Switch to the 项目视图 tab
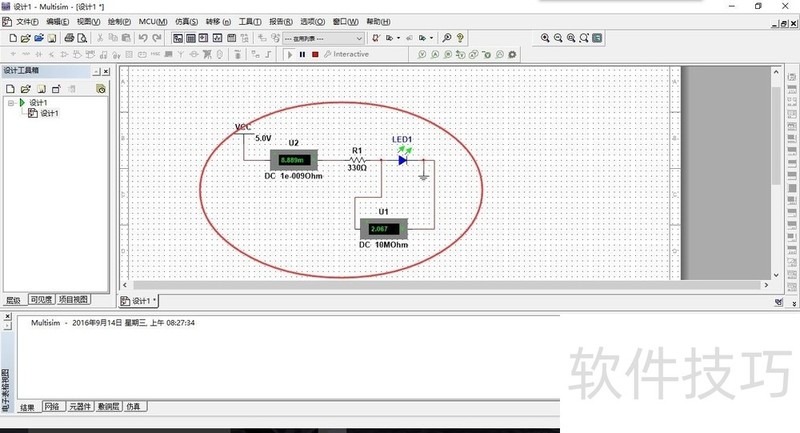 point(73,300)
